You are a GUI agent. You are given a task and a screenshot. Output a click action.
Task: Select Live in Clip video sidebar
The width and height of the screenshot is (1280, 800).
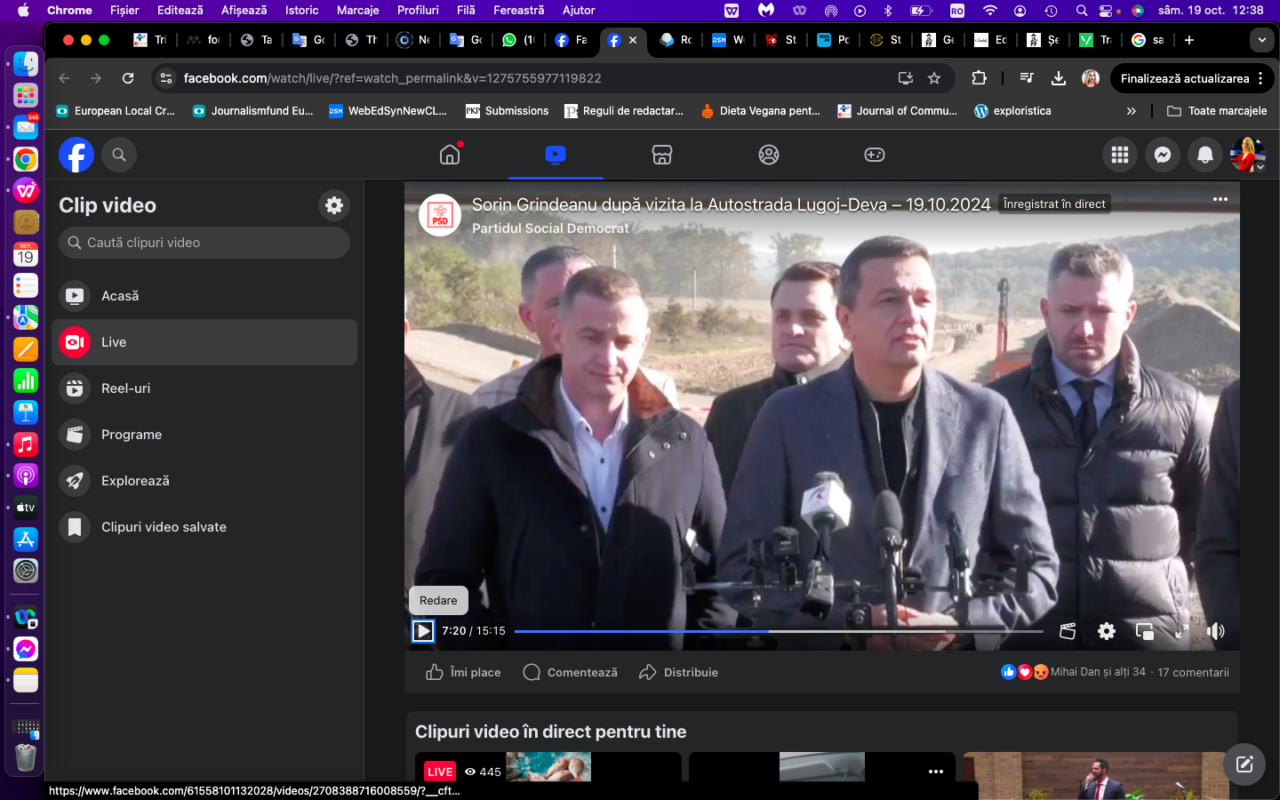(x=204, y=342)
